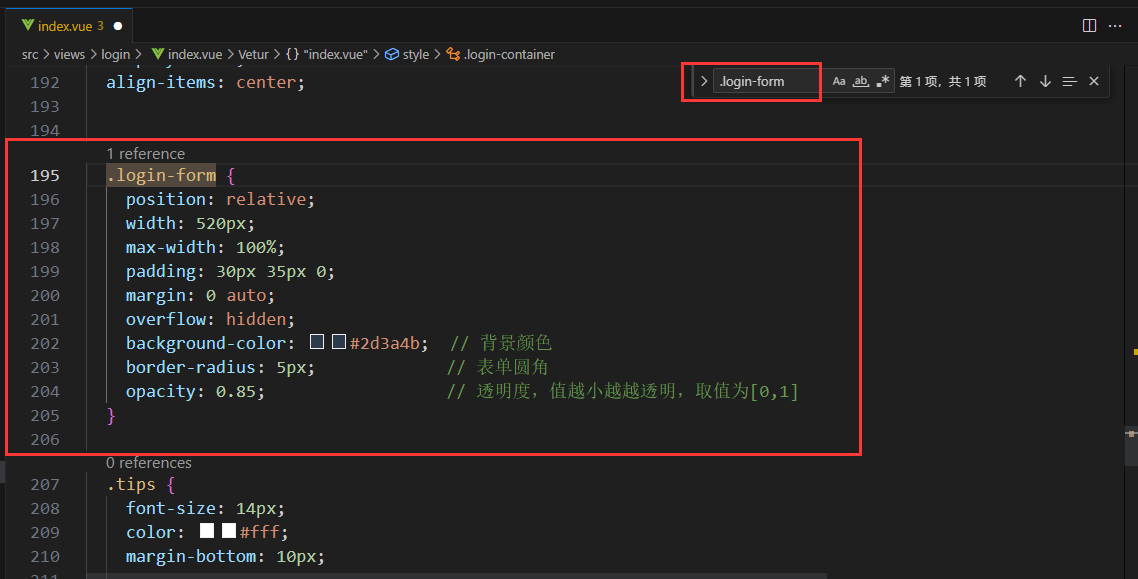Click the unsaved dot on index.vue tab
The height and width of the screenshot is (579, 1138).
pyautogui.click(x=118, y=26)
